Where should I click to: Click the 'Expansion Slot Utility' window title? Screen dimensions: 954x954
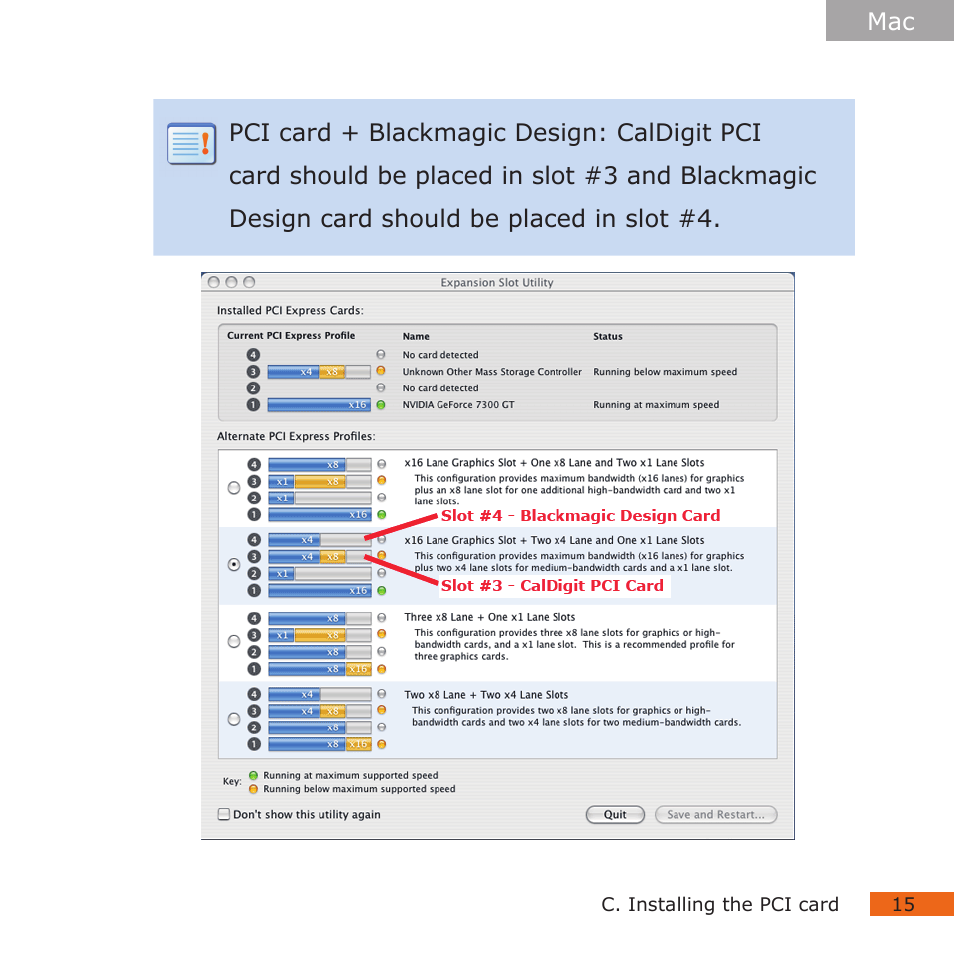[x=497, y=283]
